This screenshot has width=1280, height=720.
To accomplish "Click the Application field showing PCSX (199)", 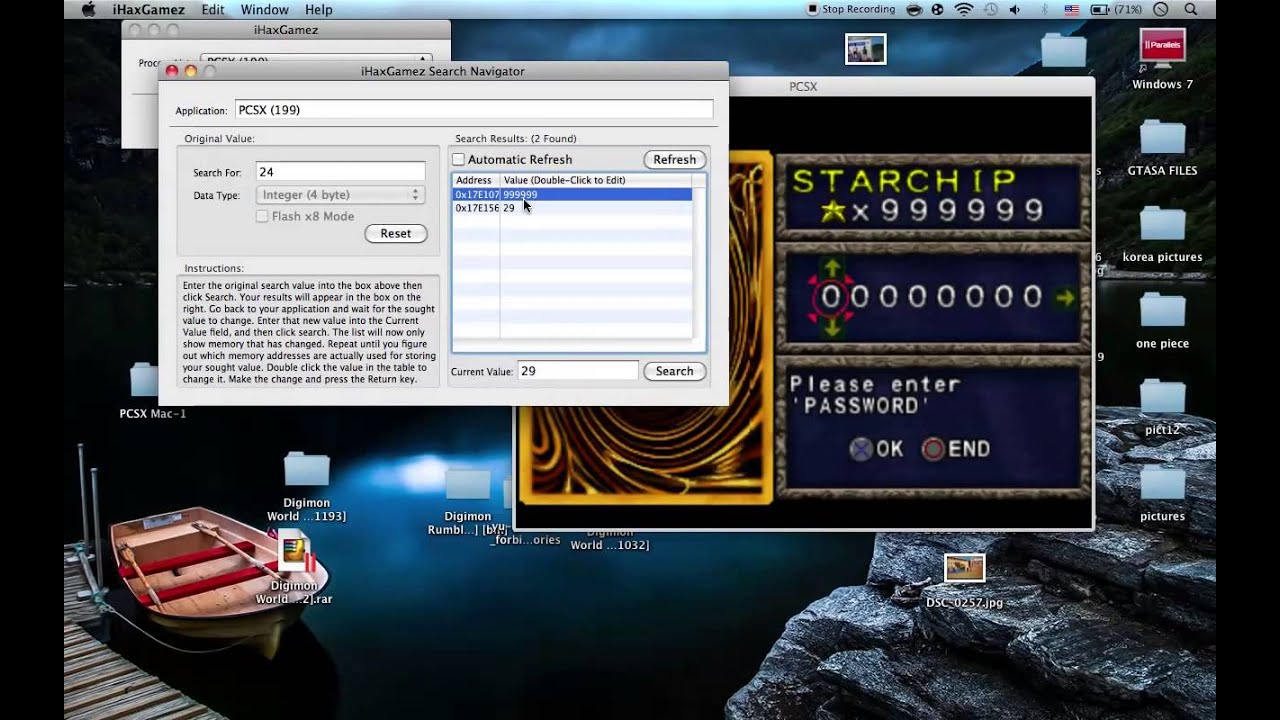I will 474,110.
